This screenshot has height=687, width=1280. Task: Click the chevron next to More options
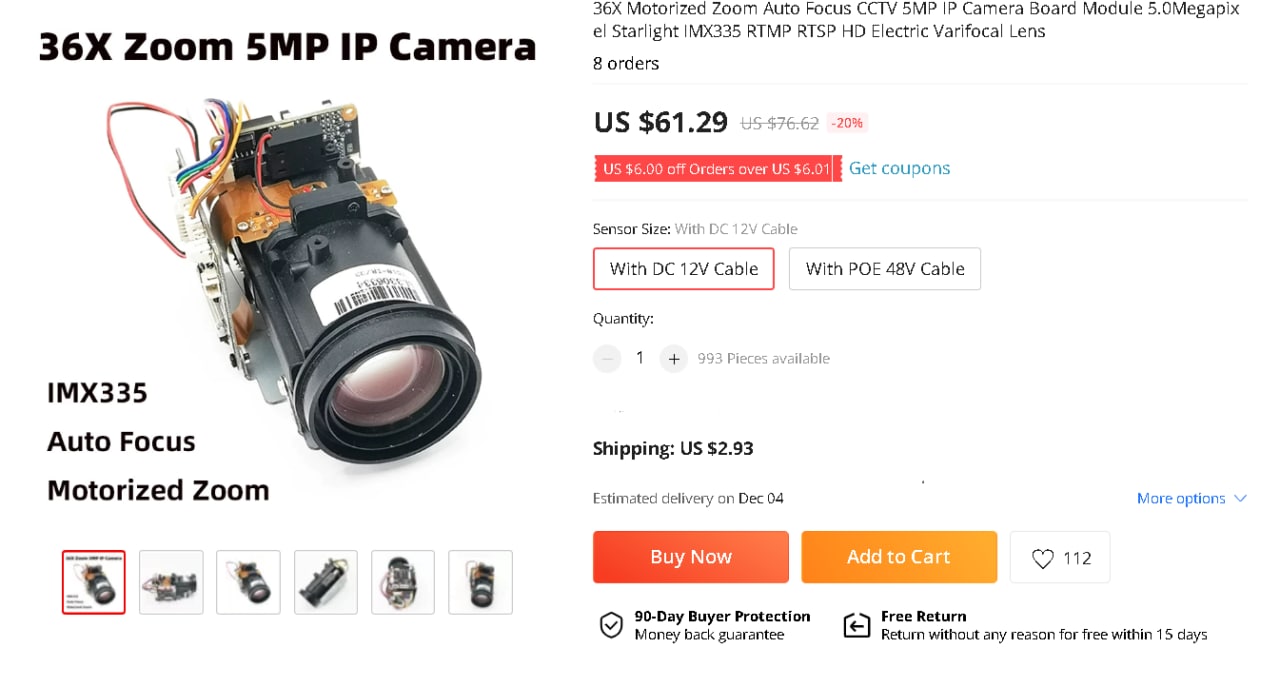tap(1240, 498)
